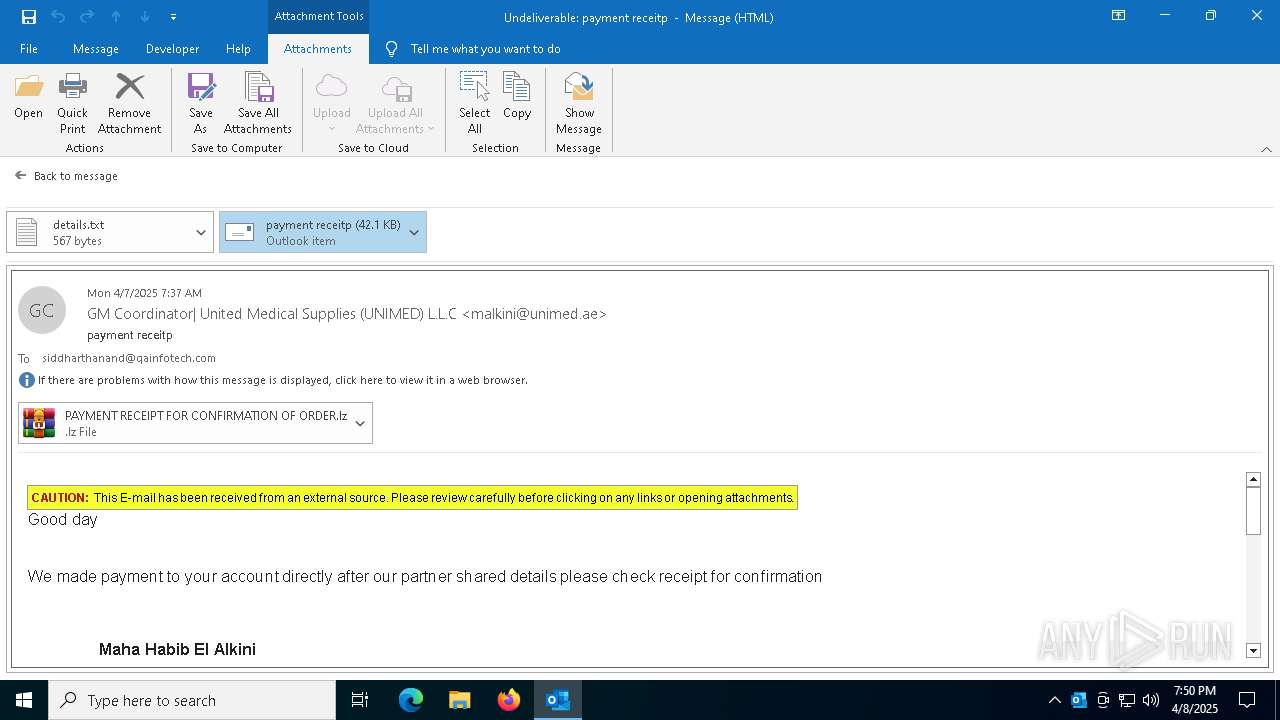Open the Help tab
1280x720 pixels.
[238, 49]
